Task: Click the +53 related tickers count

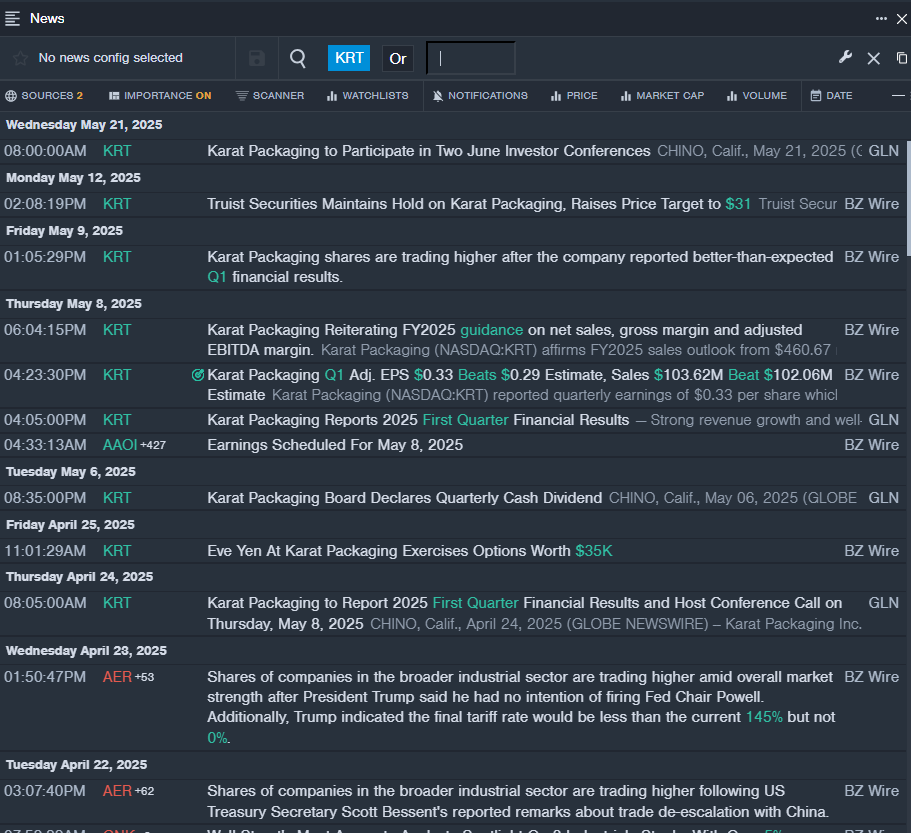Action: point(144,677)
